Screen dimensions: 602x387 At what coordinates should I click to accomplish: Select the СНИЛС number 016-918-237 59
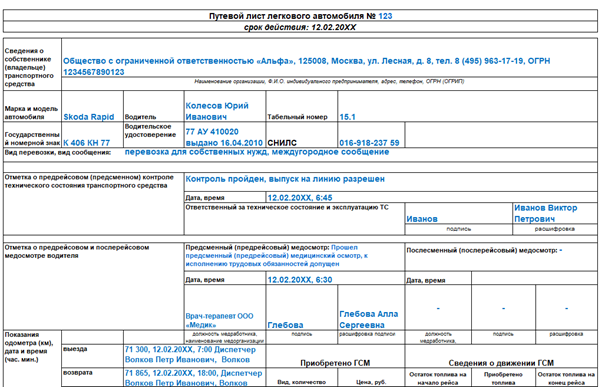pyautogui.click(x=369, y=143)
